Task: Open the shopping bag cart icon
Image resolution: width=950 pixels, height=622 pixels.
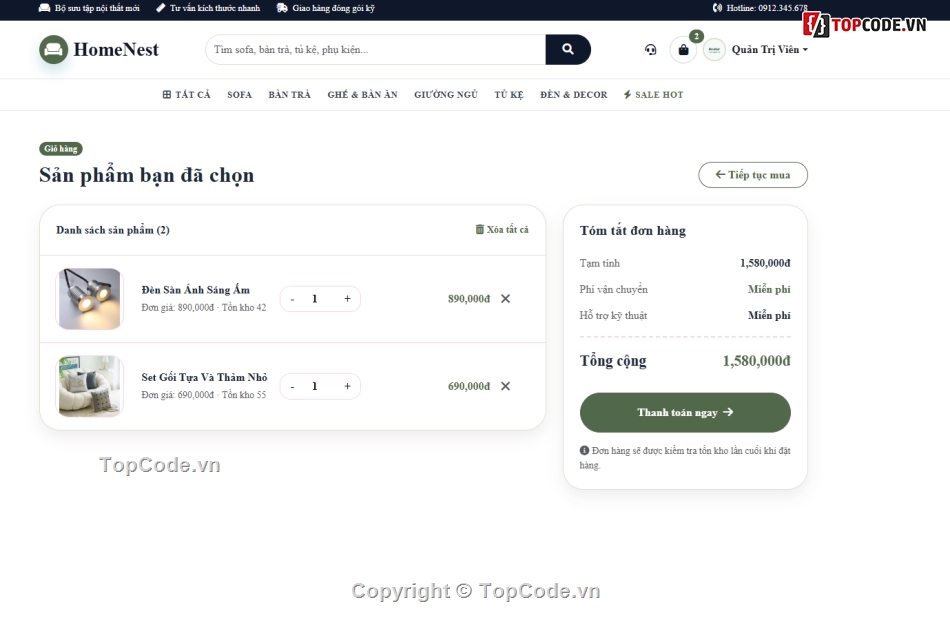Action: pos(683,50)
